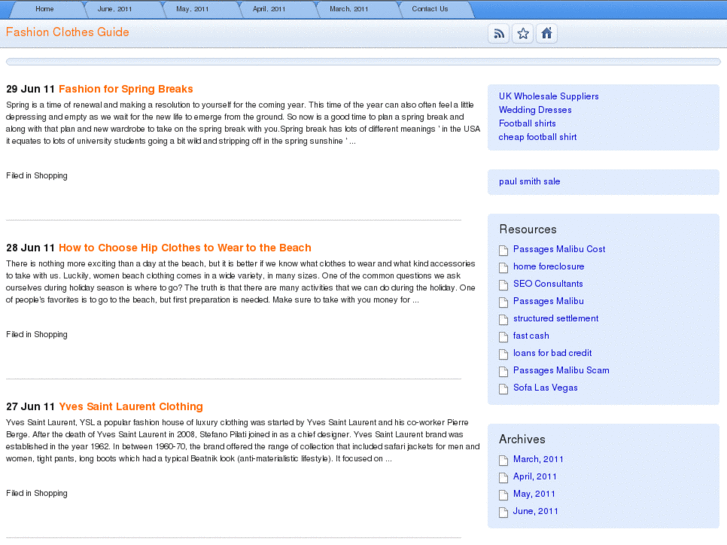Open the Contact Us tab
This screenshot has width=727, height=545.
coord(430,9)
